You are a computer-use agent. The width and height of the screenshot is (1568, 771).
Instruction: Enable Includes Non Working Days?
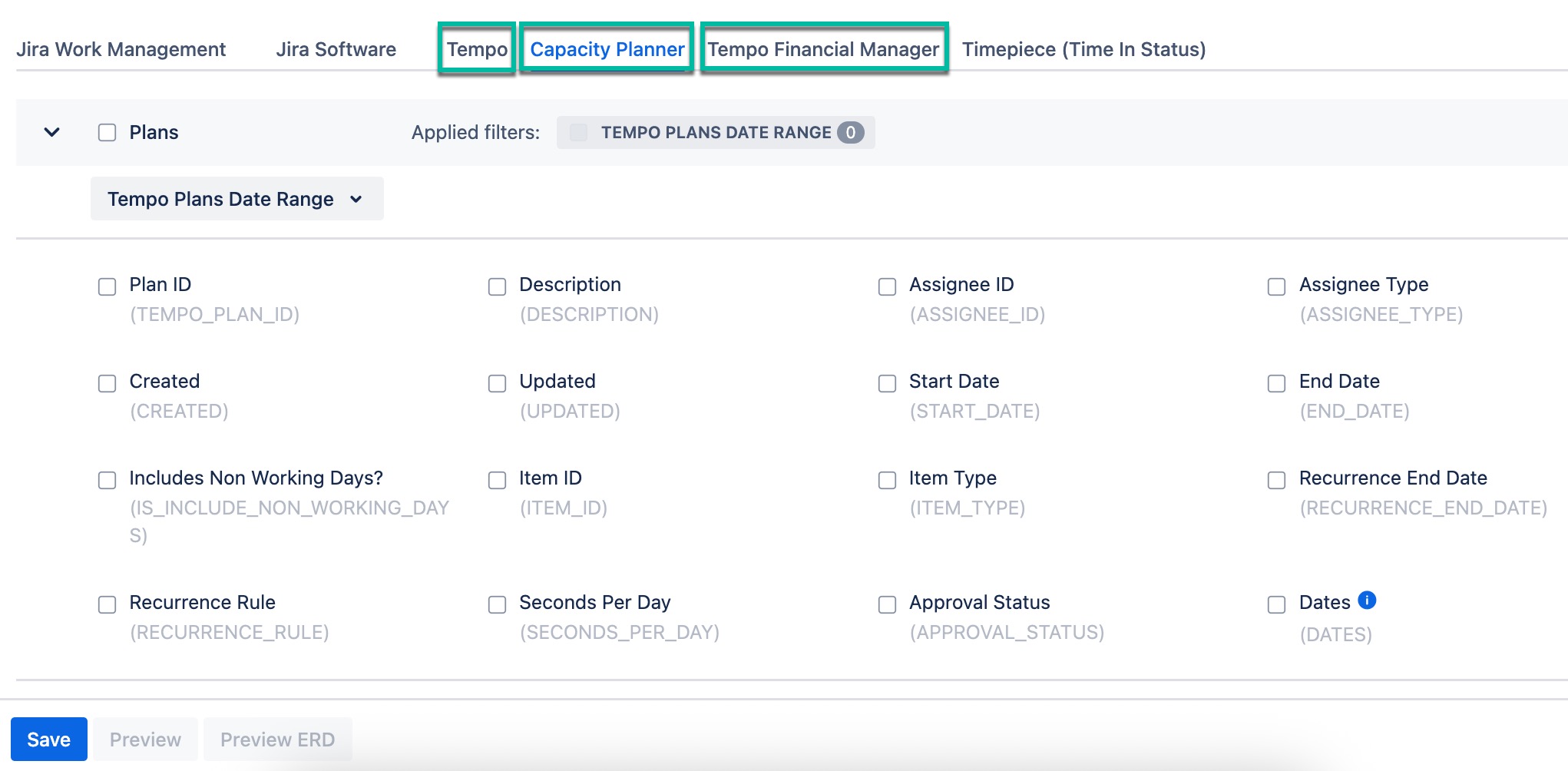pos(107,480)
